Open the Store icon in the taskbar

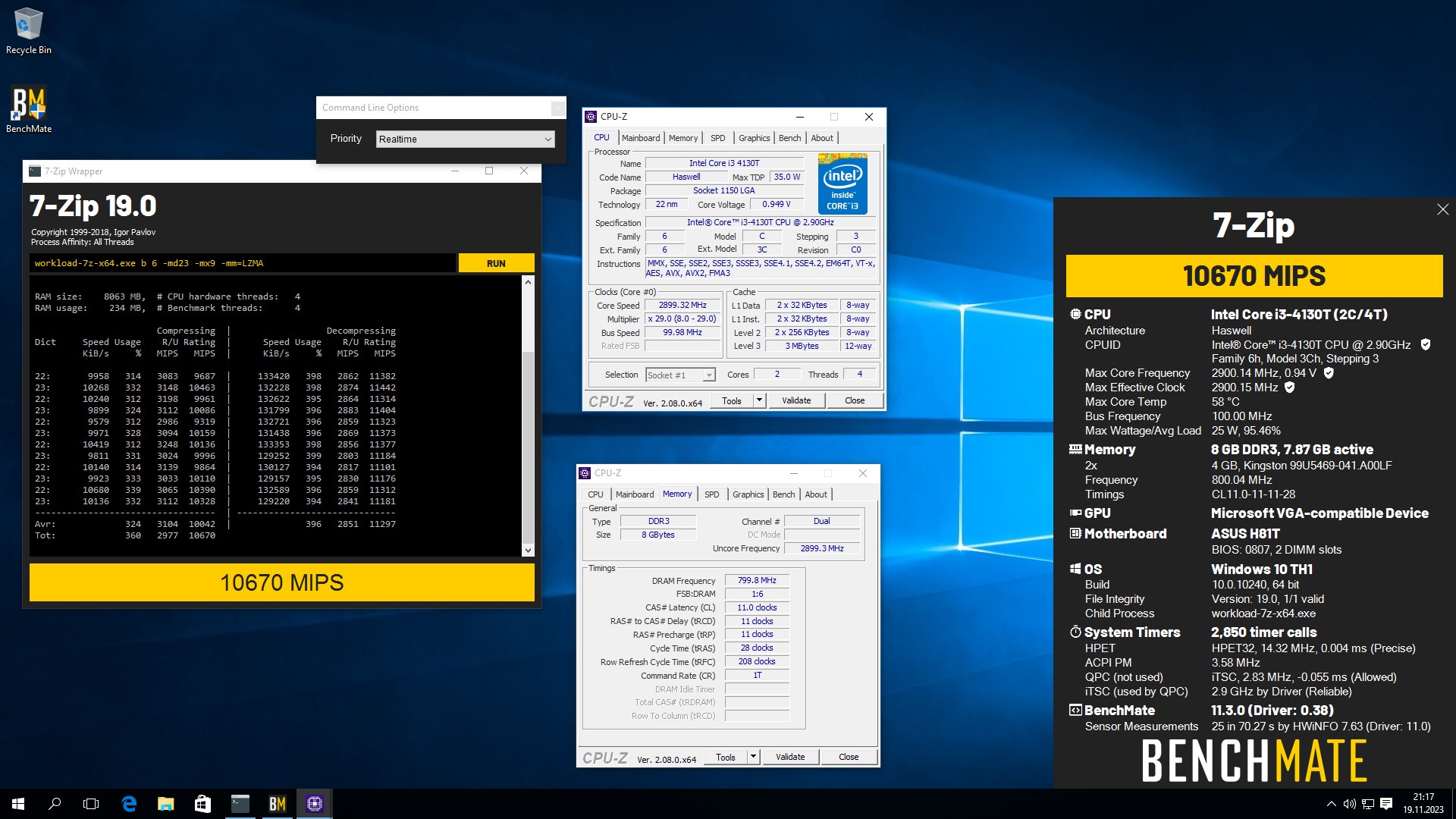pyautogui.click(x=202, y=804)
